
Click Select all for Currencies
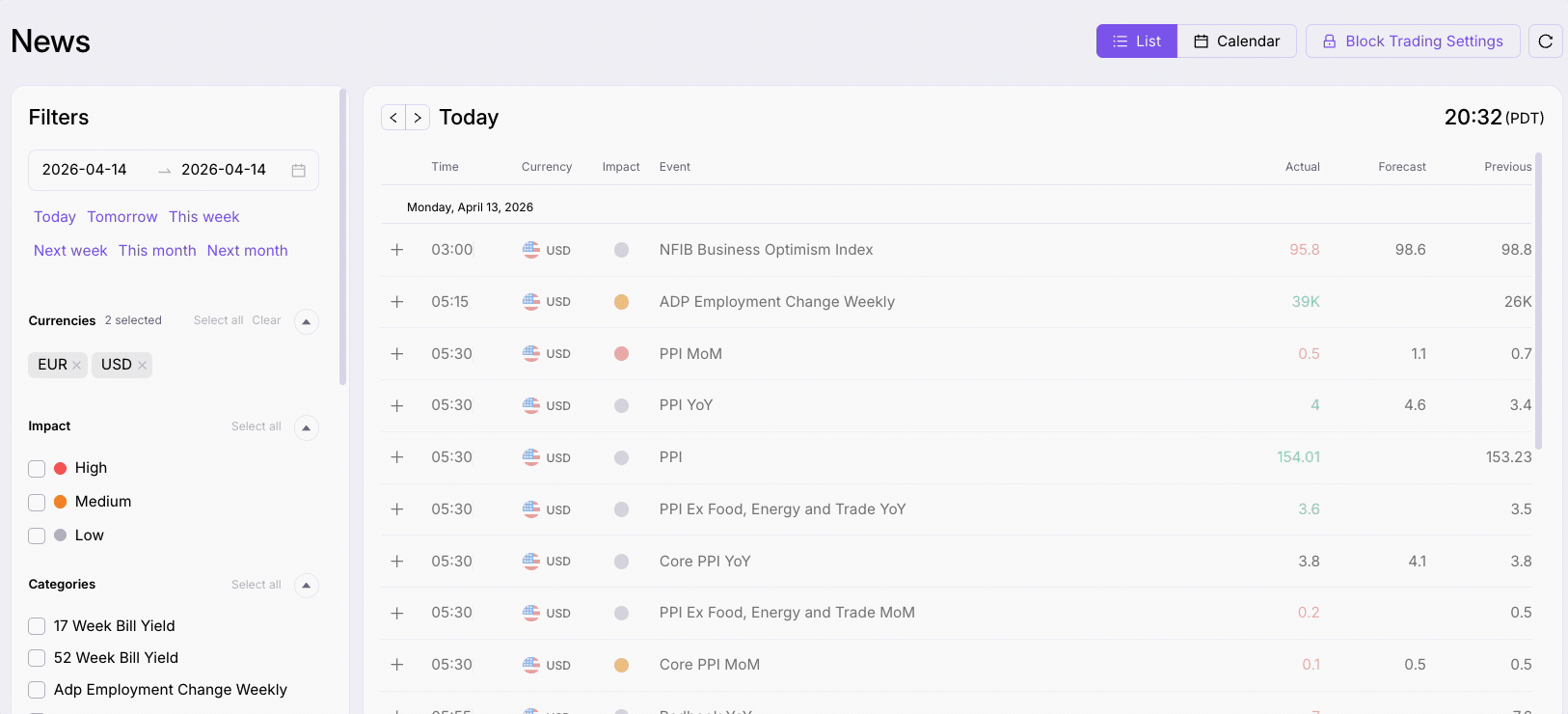(x=218, y=320)
